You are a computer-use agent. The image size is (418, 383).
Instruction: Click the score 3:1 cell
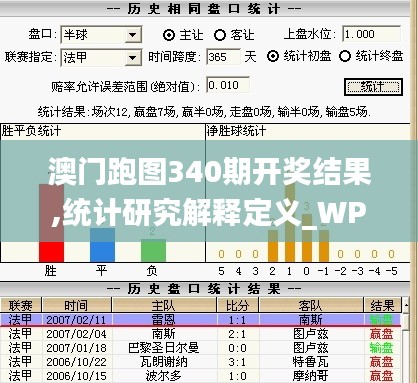point(237,362)
